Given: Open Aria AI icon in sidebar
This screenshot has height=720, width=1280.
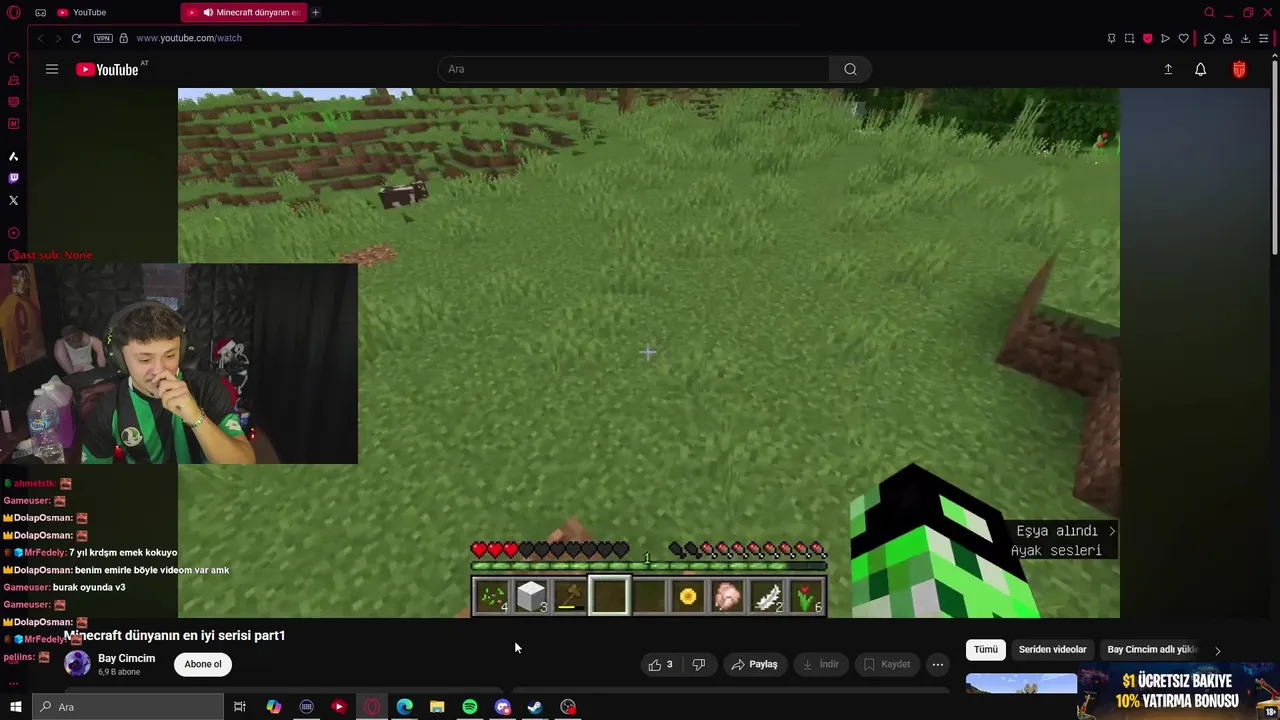Looking at the screenshot, I should point(13,156).
